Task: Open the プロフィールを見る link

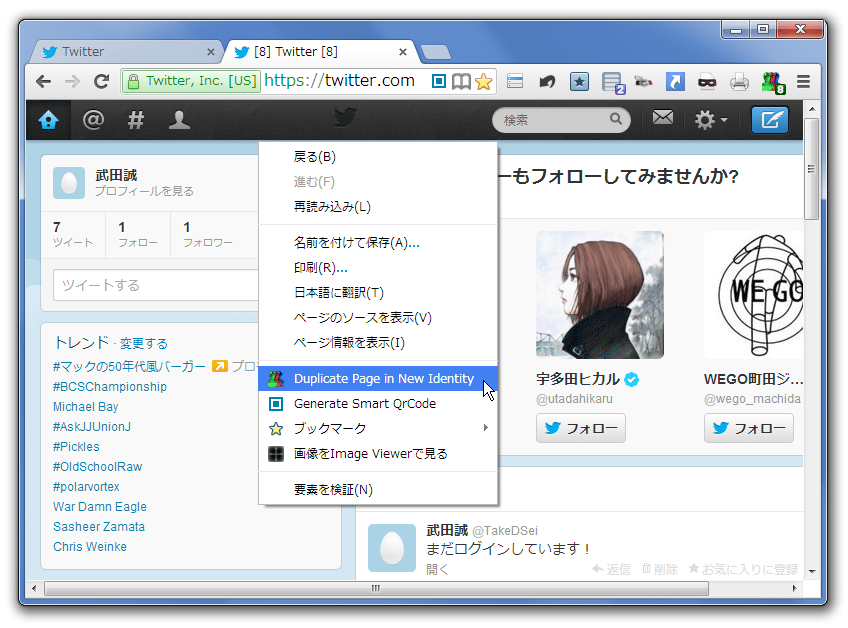Action: tap(144, 191)
